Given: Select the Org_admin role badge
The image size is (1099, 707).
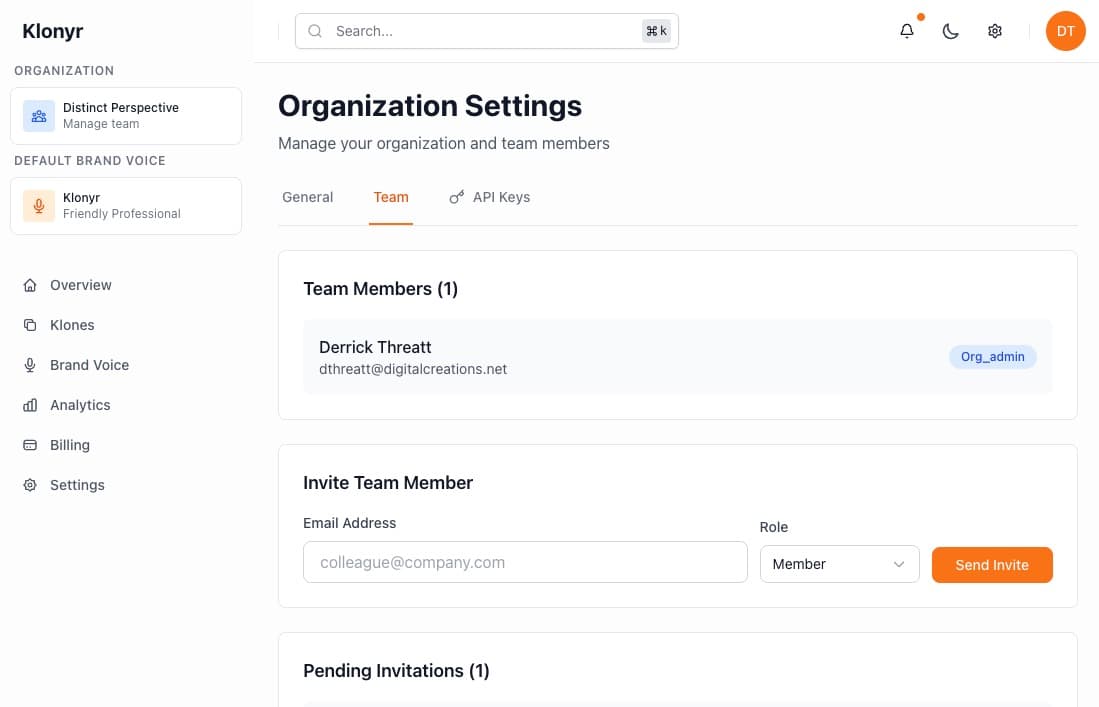Looking at the screenshot, I should pos(992,356).
